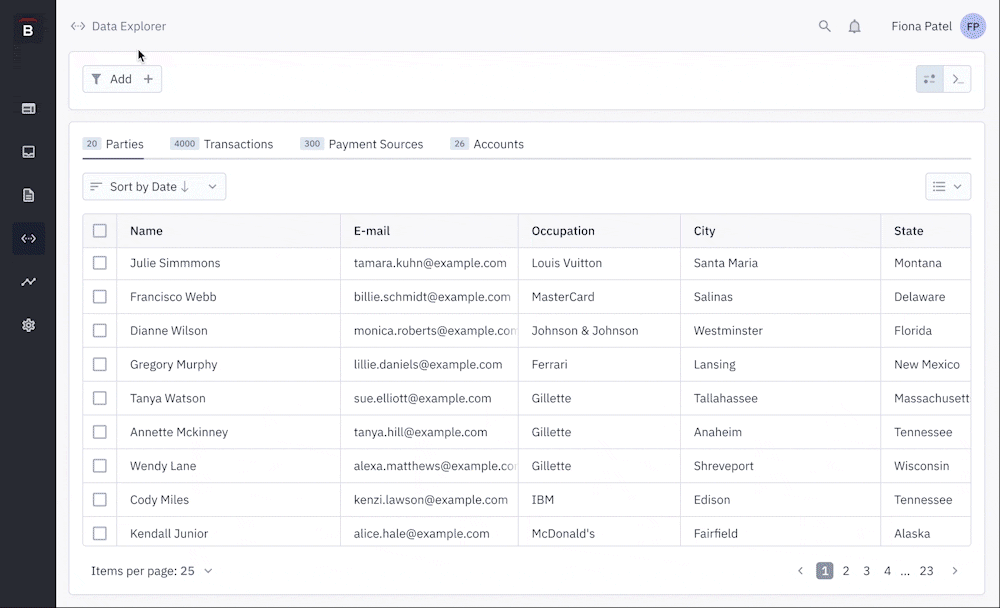Open the Items per page dropdown
This screenshot has height=608, width=1000.
pos(152,571)
